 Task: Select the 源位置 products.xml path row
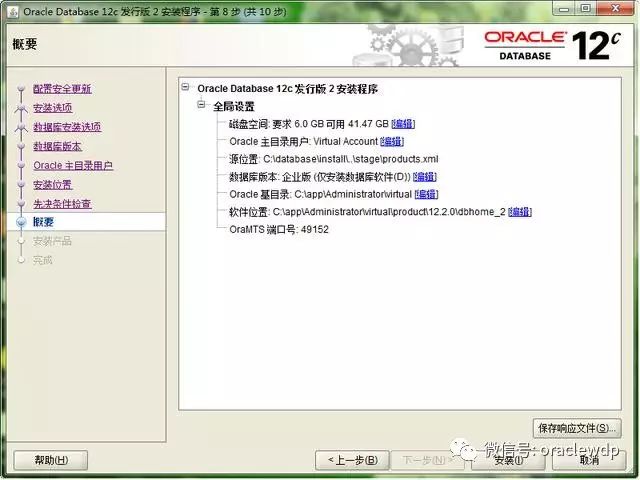click(333, 159)
